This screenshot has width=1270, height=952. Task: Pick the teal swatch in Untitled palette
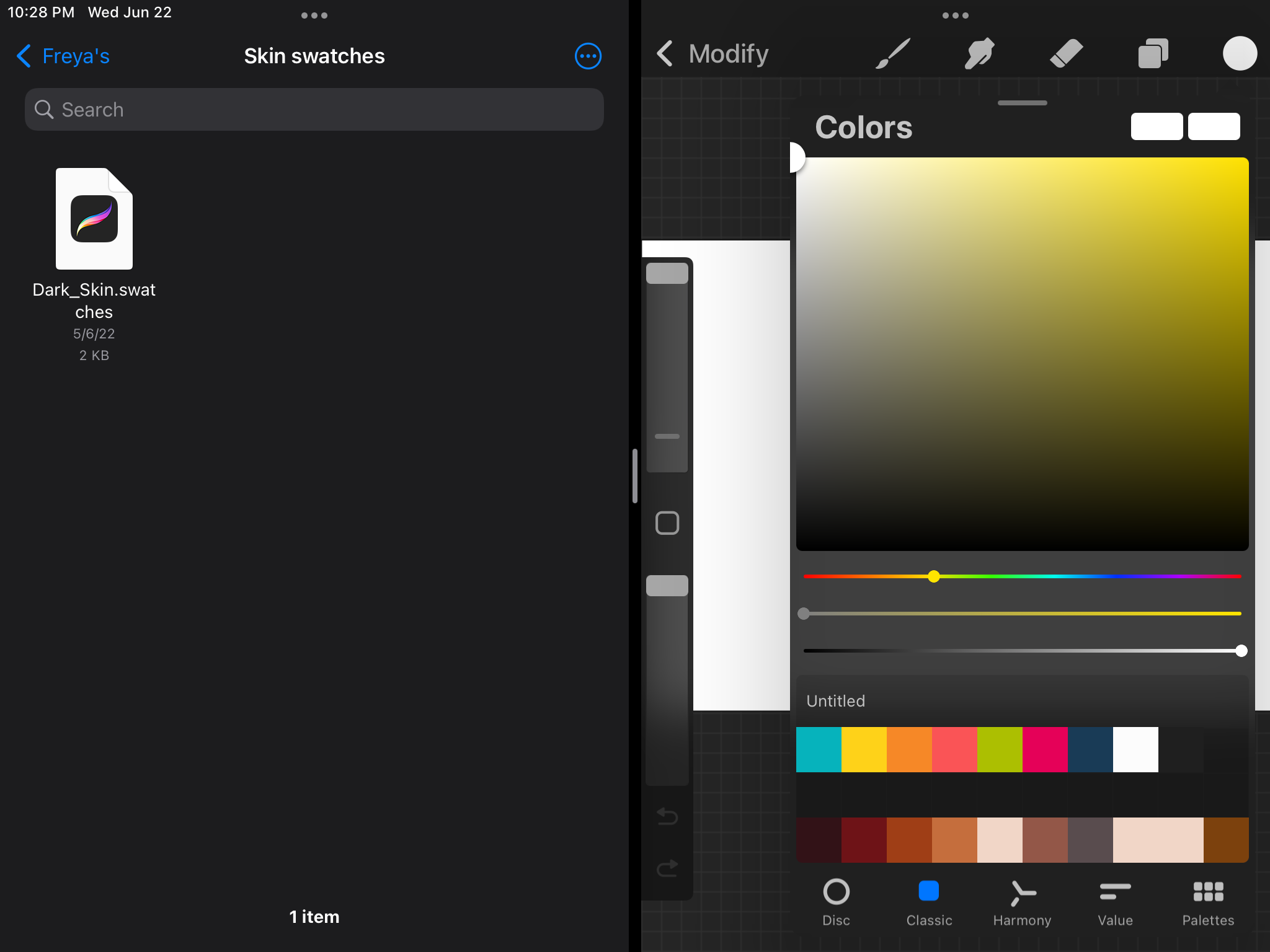point(819,749)
